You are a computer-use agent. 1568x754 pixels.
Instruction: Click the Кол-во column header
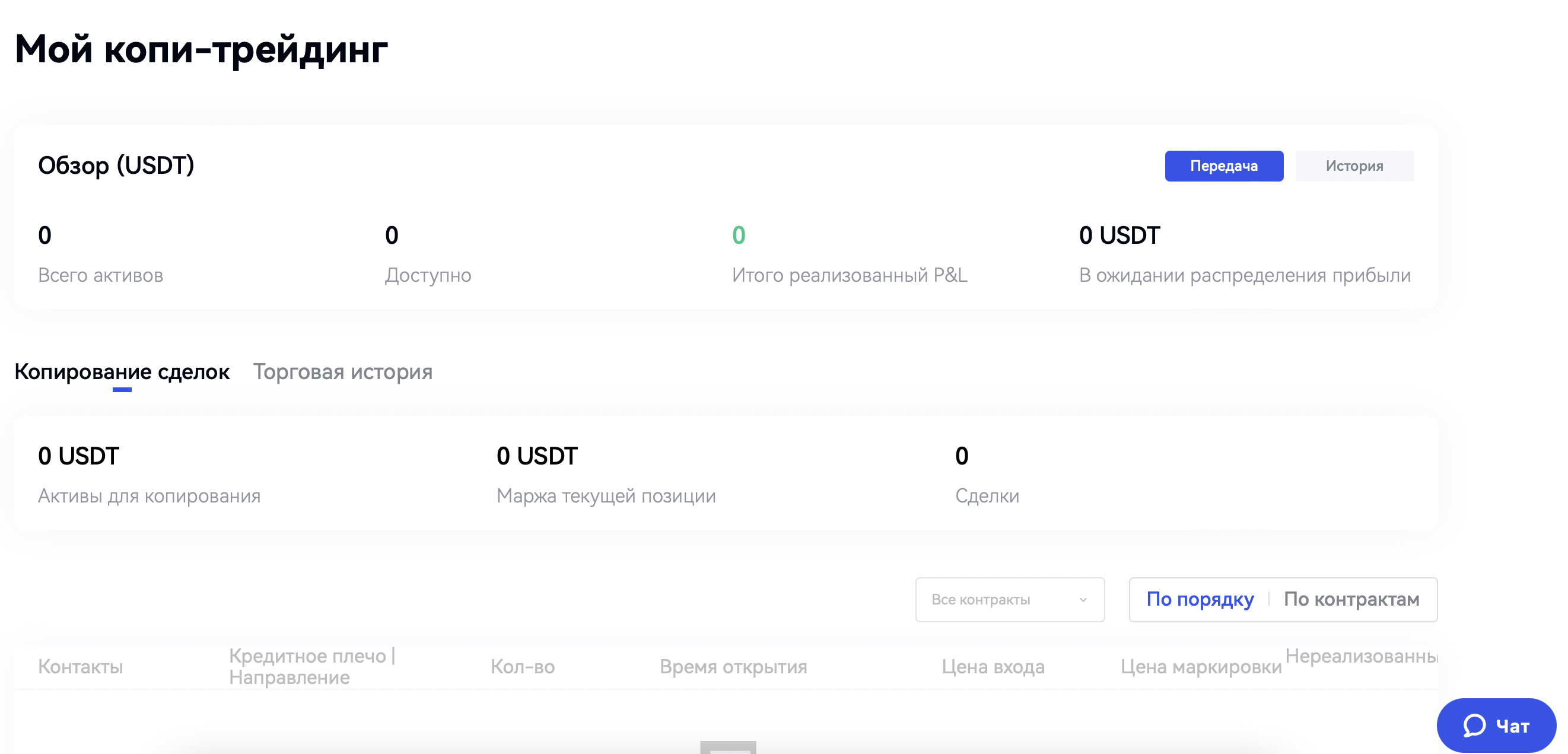coord(522,667)
